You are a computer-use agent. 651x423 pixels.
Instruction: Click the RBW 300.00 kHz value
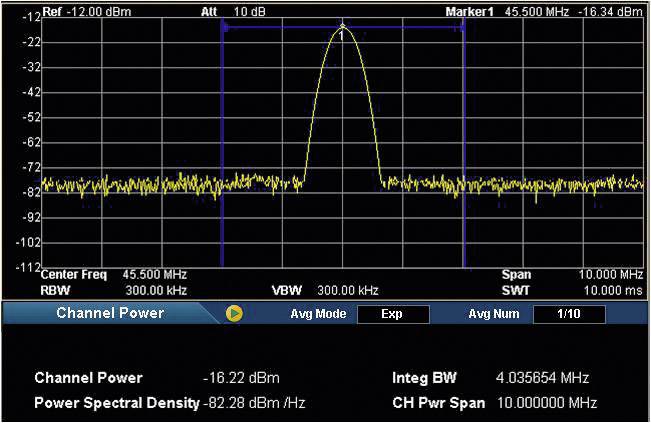point(154,288)
